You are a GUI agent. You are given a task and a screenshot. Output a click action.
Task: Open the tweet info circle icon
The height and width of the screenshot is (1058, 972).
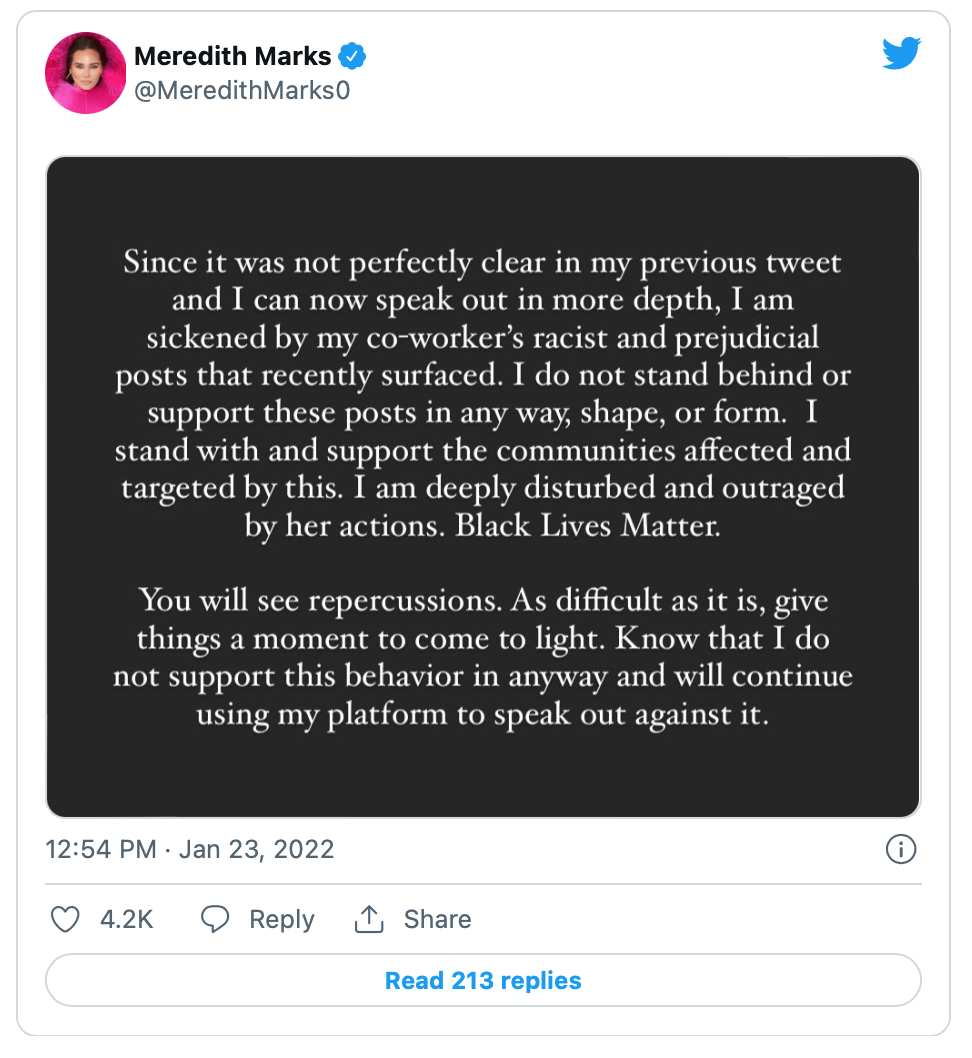(x=900, y=849)
